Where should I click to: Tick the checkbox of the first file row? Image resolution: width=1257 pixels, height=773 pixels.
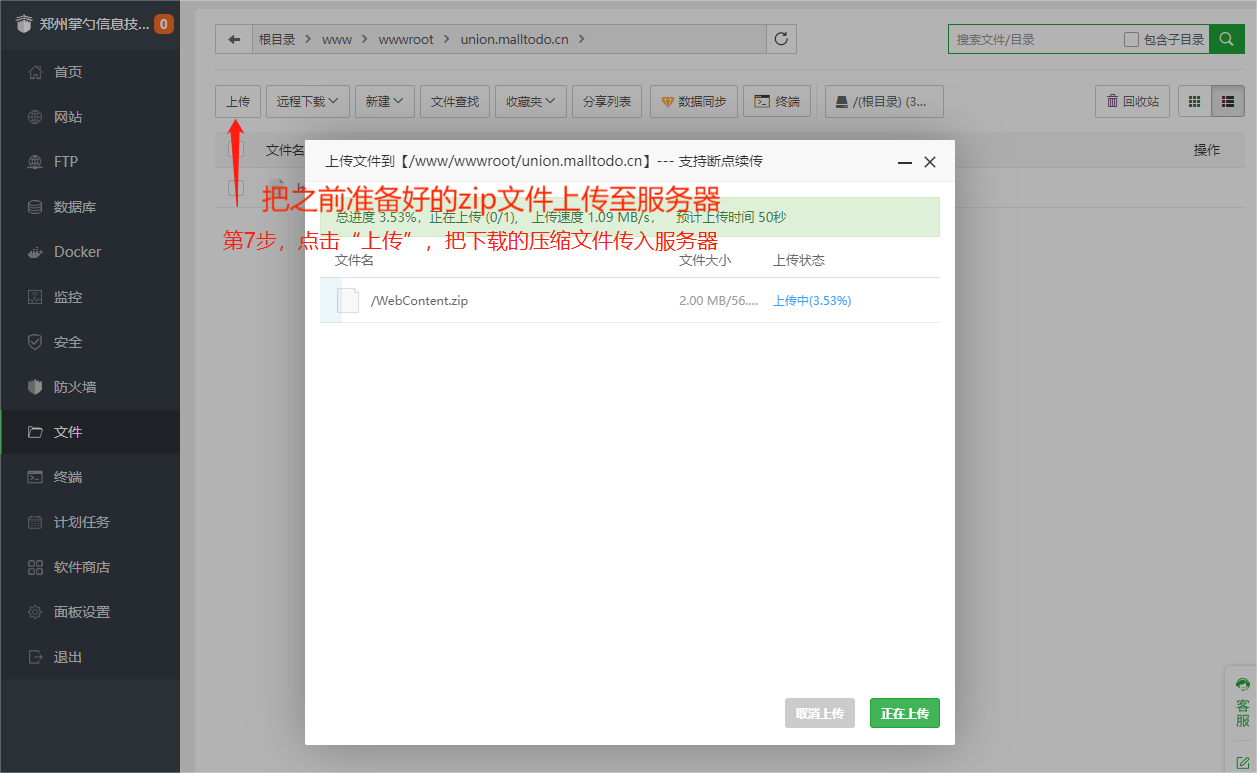click(x=236, y=187)
